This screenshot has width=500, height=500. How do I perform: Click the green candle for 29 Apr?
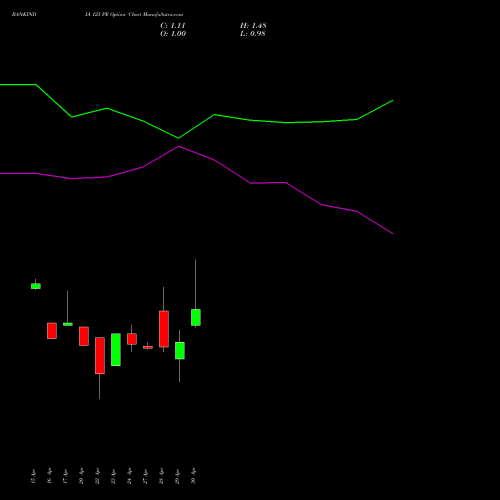[x=180, y=350]
